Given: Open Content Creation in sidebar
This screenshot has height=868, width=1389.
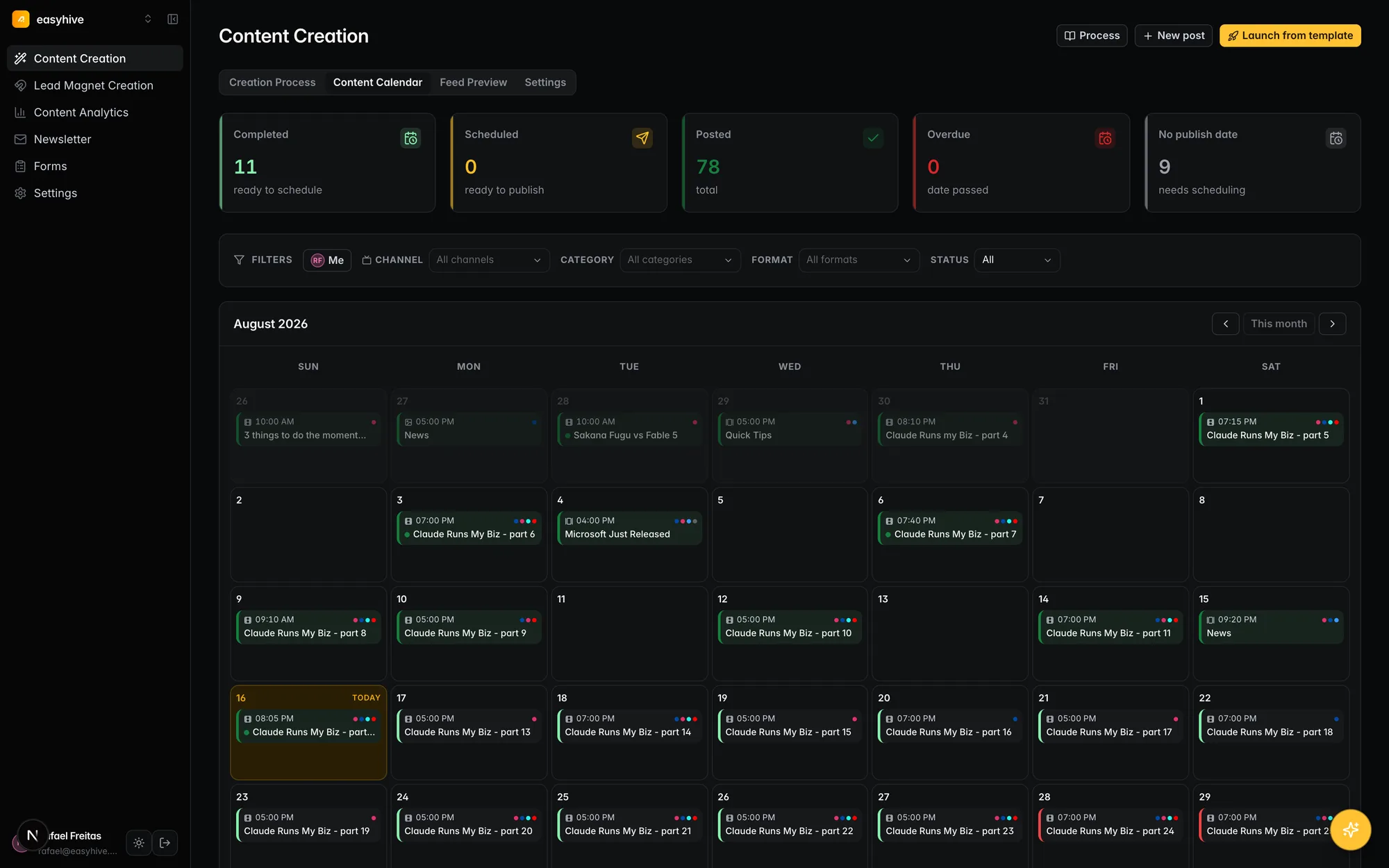Looking at the screenshot, I should tap(95, 58).
